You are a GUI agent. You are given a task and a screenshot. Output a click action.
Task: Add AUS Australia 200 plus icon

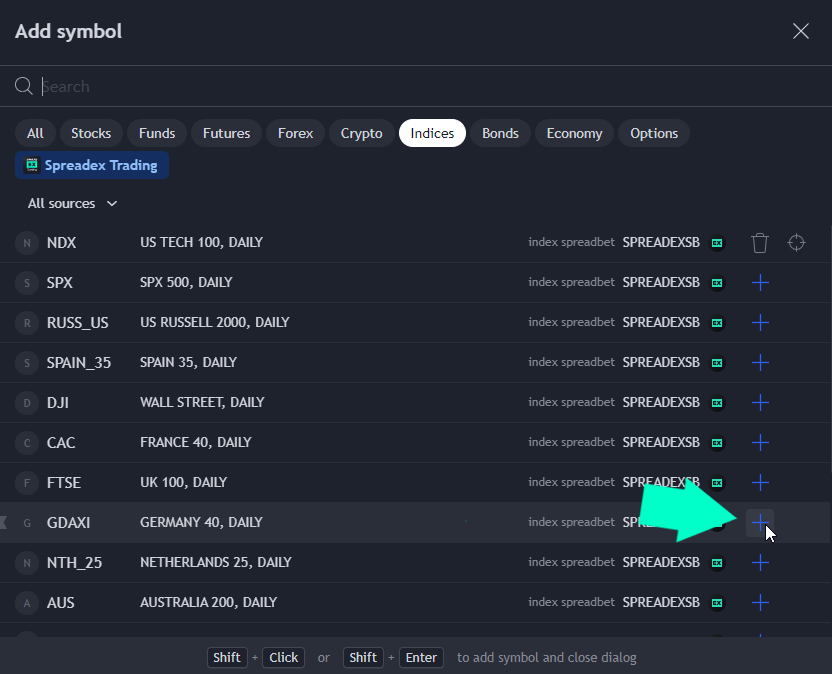[x=760, y=603]
